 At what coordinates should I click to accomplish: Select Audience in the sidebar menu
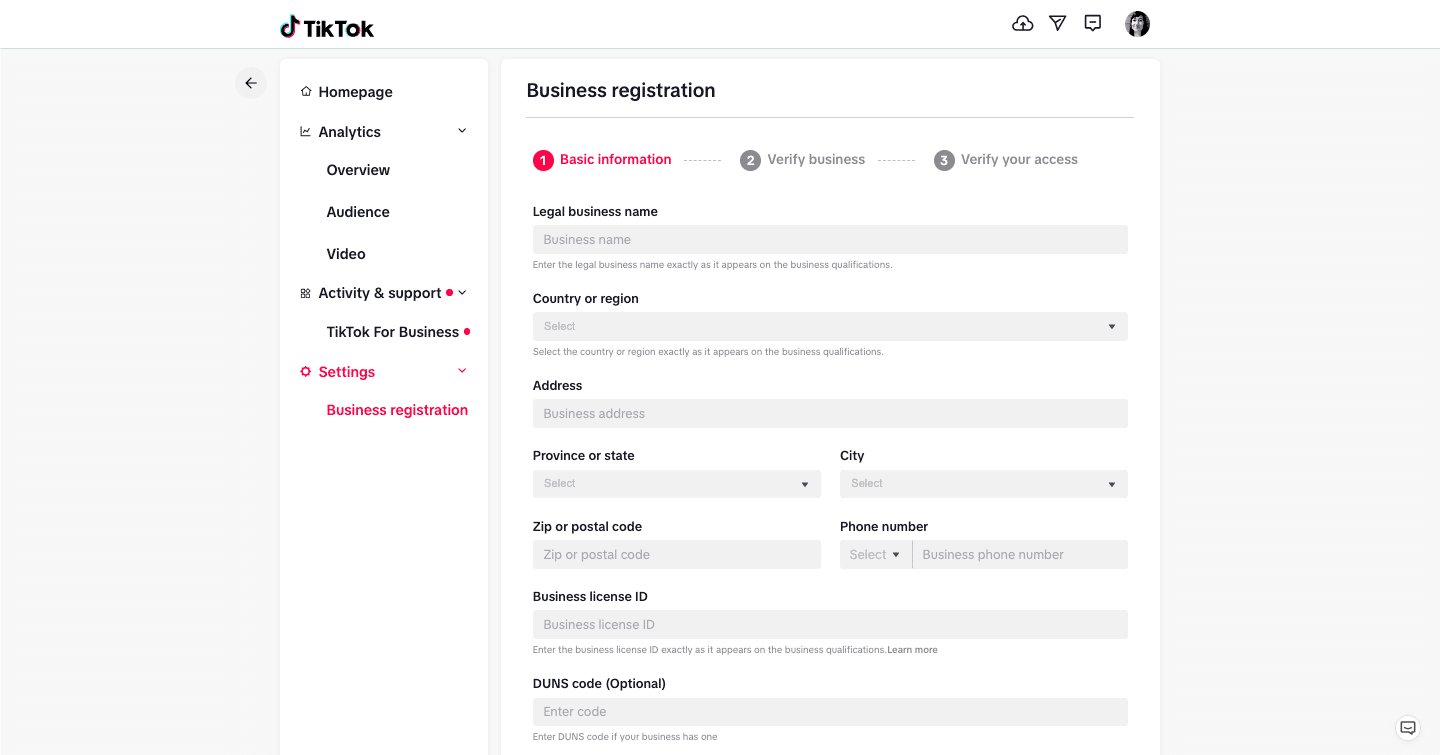tap(357, 211)
